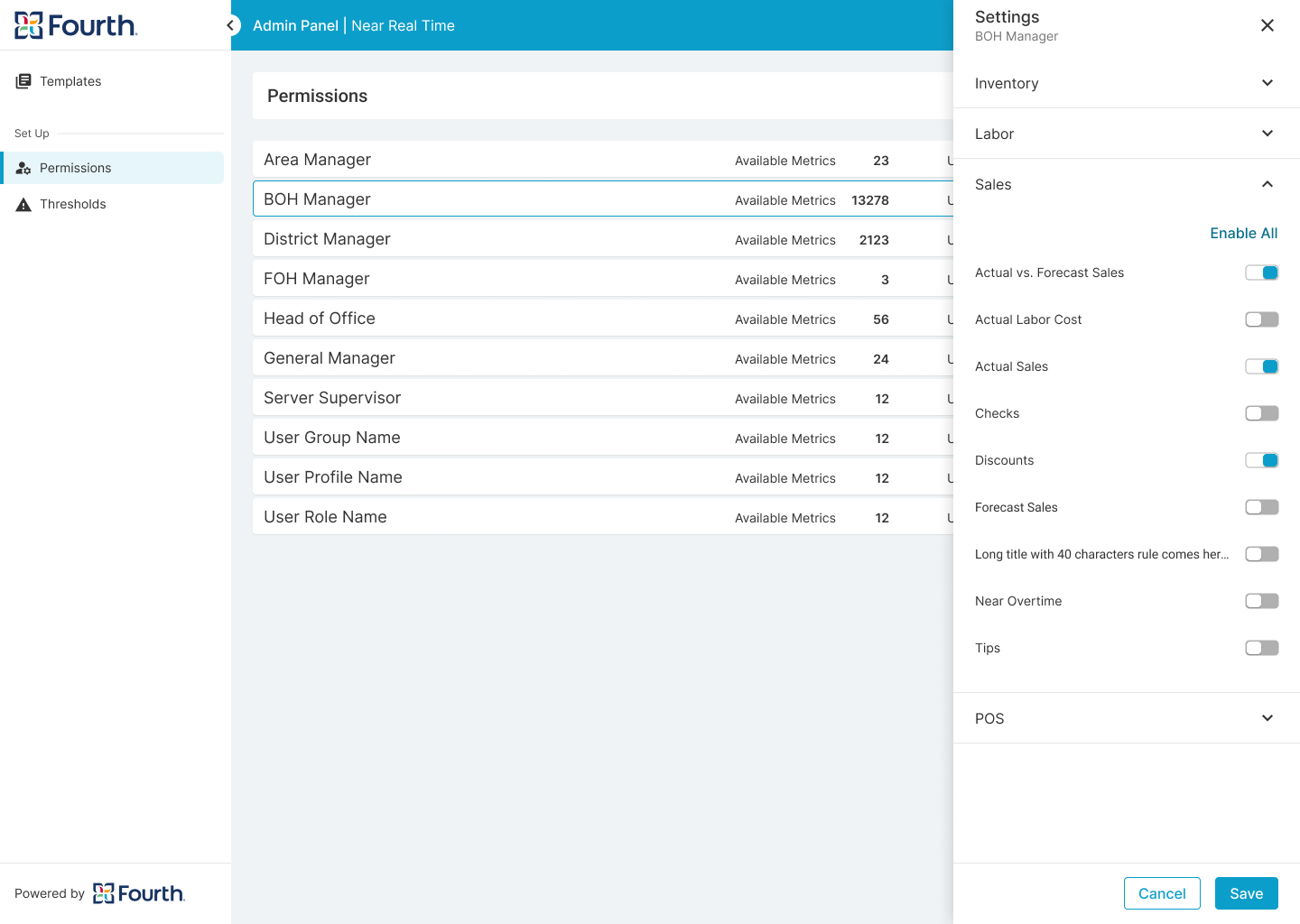Click the Save button

[x=1246, y=893]
